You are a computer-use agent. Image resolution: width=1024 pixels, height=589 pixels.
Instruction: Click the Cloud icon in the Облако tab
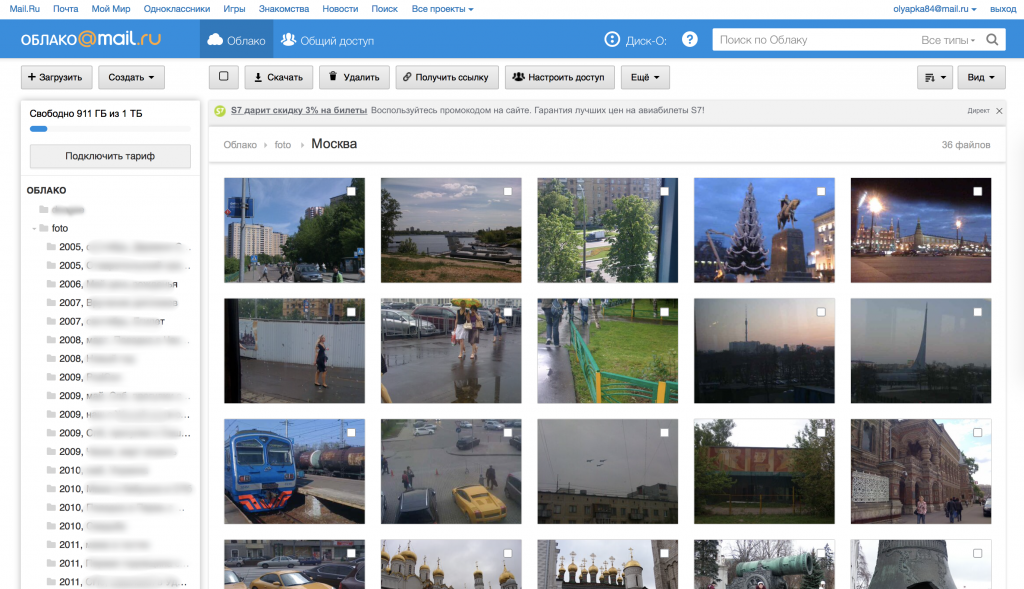pos(215,40)
